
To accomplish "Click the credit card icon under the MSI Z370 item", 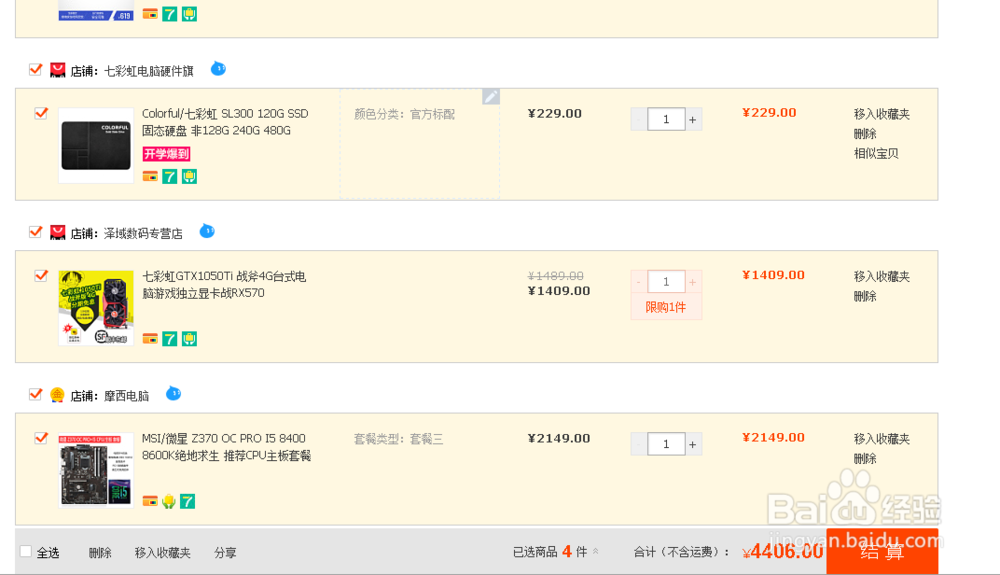I will [150, 502].
